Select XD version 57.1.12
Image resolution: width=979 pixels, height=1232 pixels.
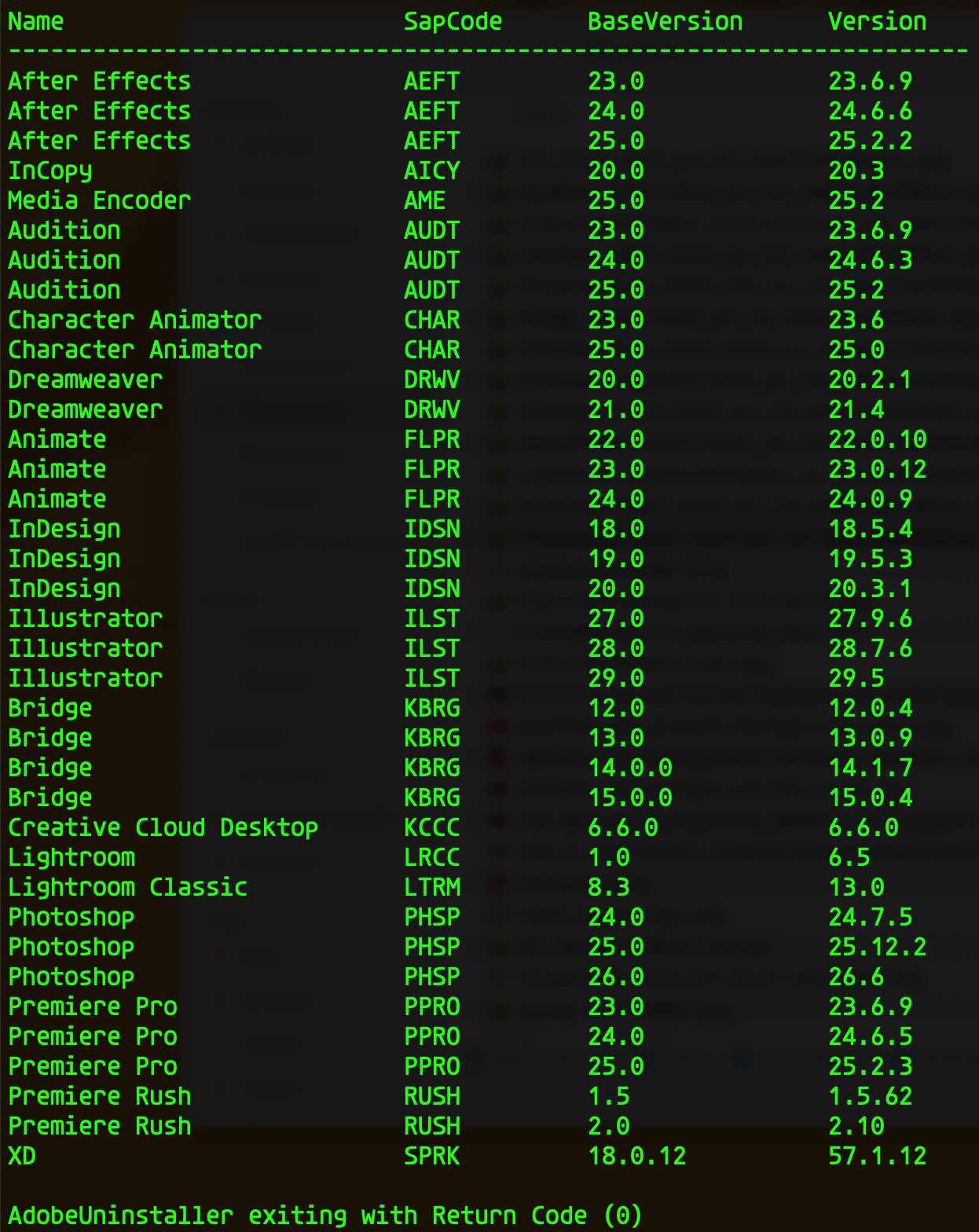click(x=877, y=1156)
